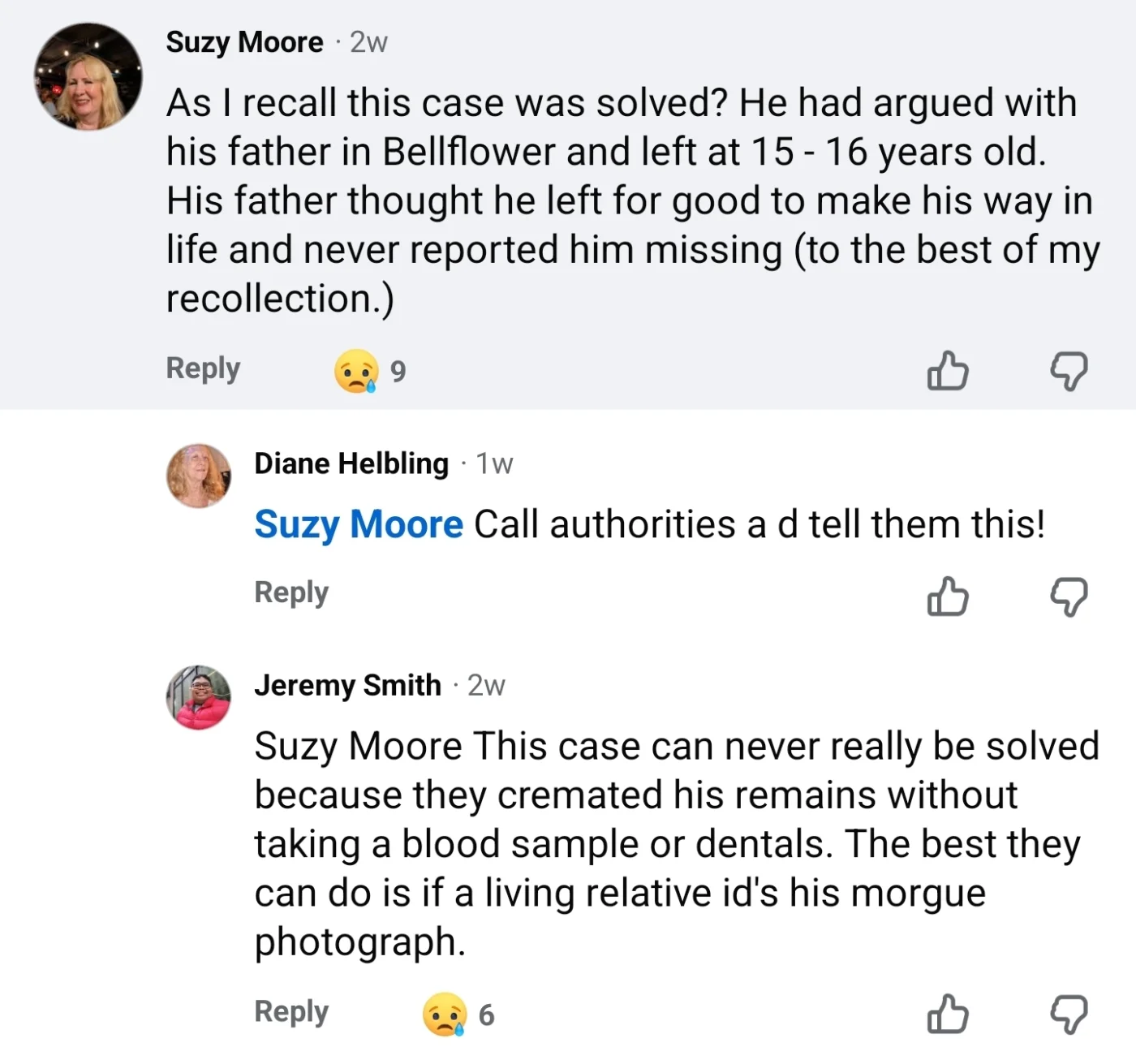The width and height of the screenshot is (1136, 1064).
Task: Reply to Diane Helbling's comment
Action: (x=291, y=592)
